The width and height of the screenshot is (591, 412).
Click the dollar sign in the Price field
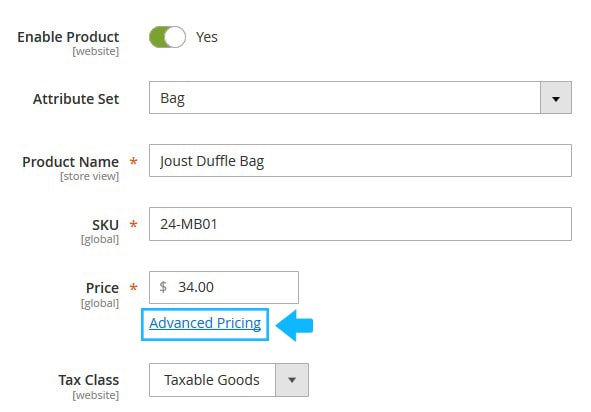pos(163,287)
